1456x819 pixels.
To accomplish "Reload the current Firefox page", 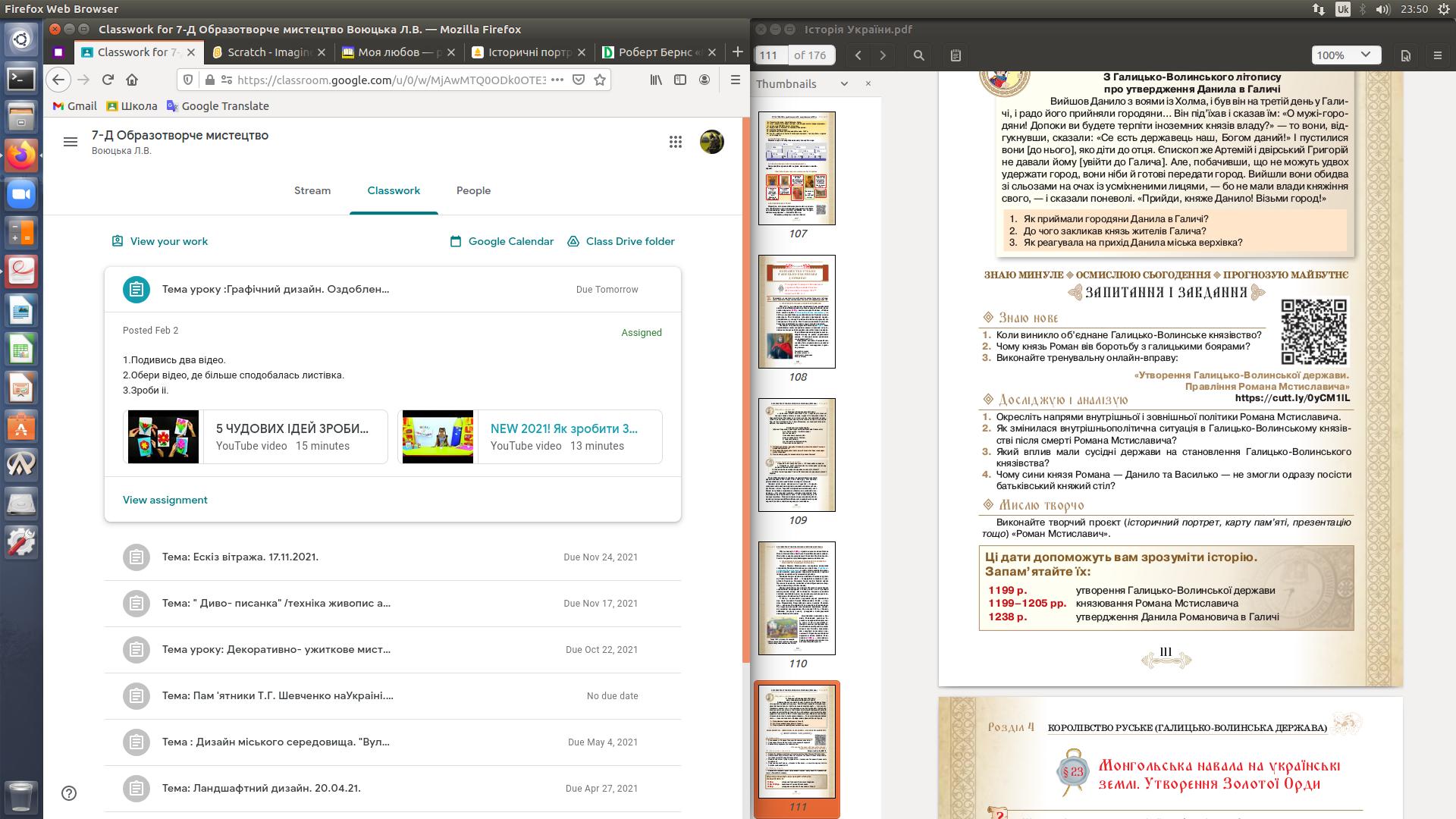I will pos(108,80).
